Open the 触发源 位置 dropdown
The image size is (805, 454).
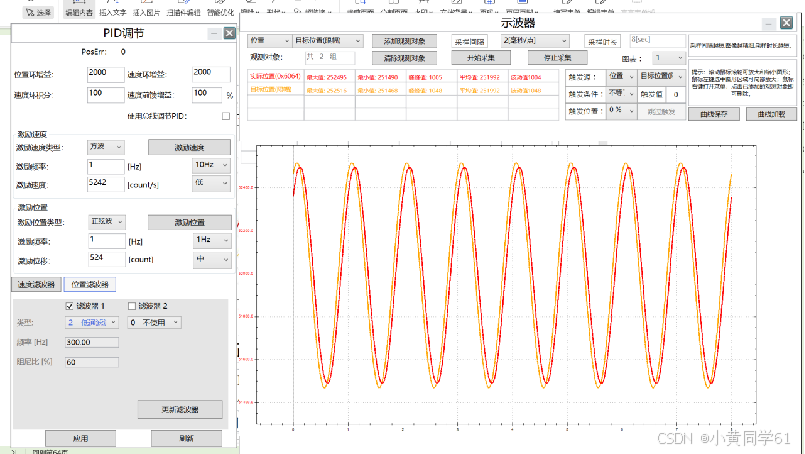coord(622,77)
